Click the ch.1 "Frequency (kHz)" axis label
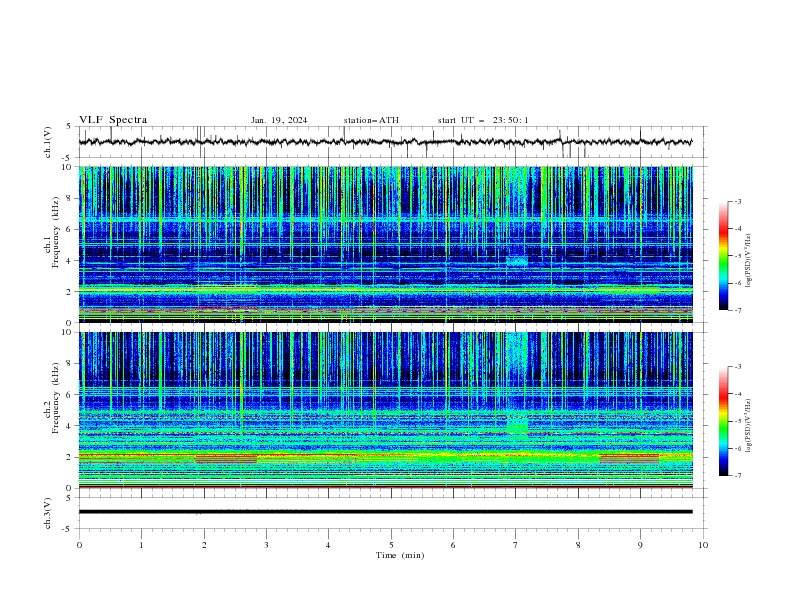 pos(56,232)
